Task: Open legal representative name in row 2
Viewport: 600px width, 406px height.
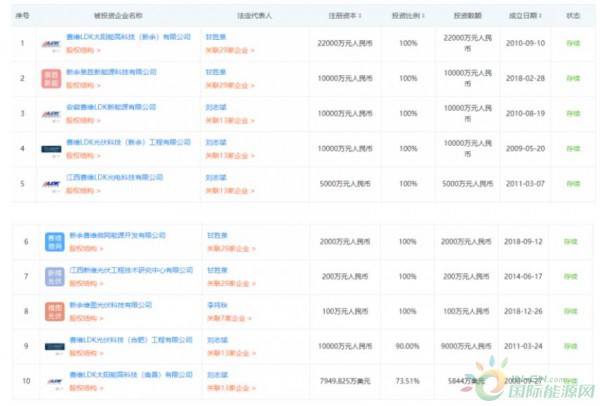Action: [216, 72]
